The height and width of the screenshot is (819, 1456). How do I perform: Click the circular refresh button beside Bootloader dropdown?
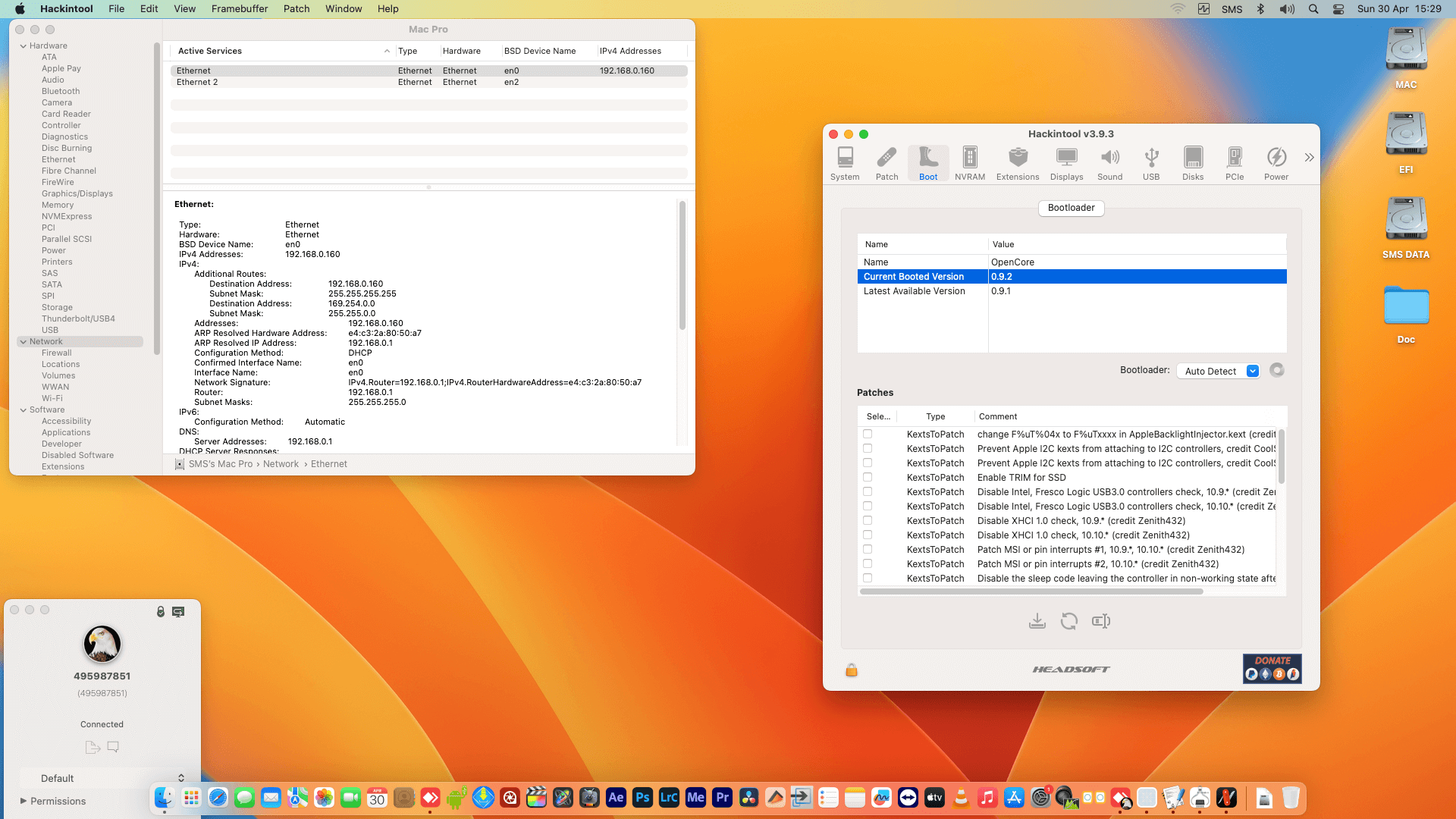1277,370
